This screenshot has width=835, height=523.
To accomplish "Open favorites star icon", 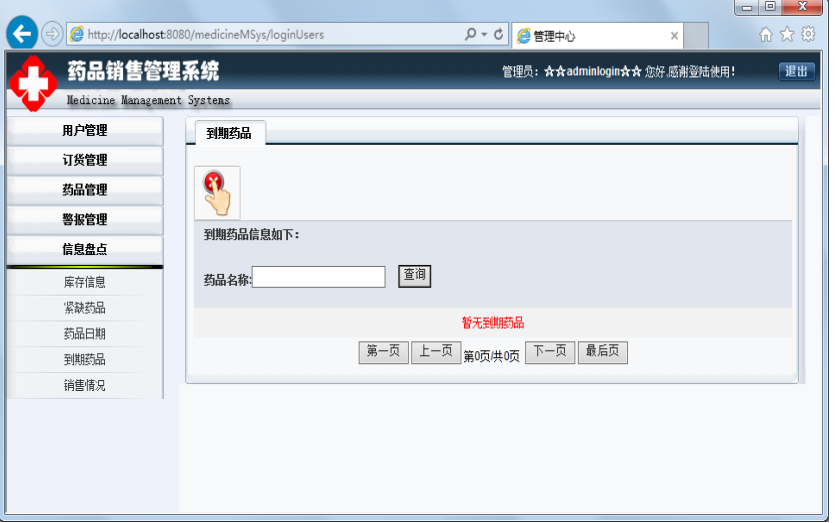I will click(x=787, y=35).
